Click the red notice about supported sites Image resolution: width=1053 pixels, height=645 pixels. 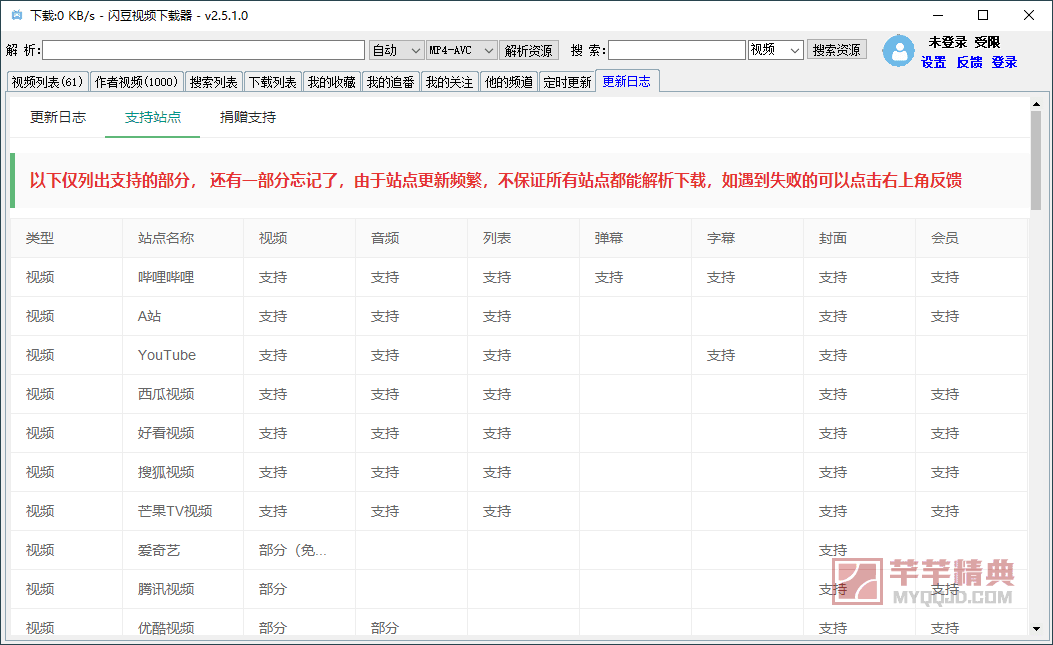[496, 181]
